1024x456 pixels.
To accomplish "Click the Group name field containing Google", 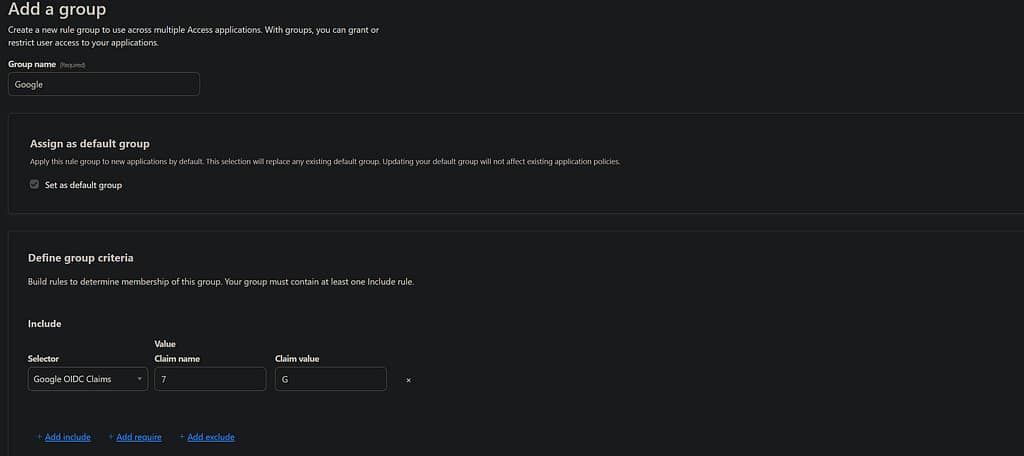I will tap(104, 85).
